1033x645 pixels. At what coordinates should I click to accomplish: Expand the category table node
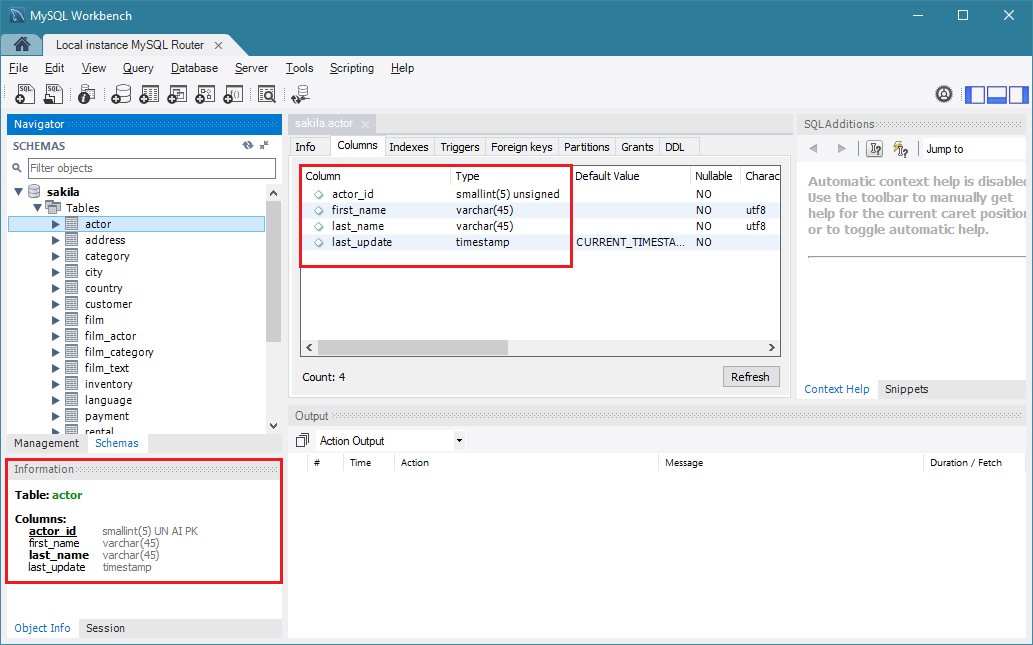pyautogui.click(x=56, y=256)
